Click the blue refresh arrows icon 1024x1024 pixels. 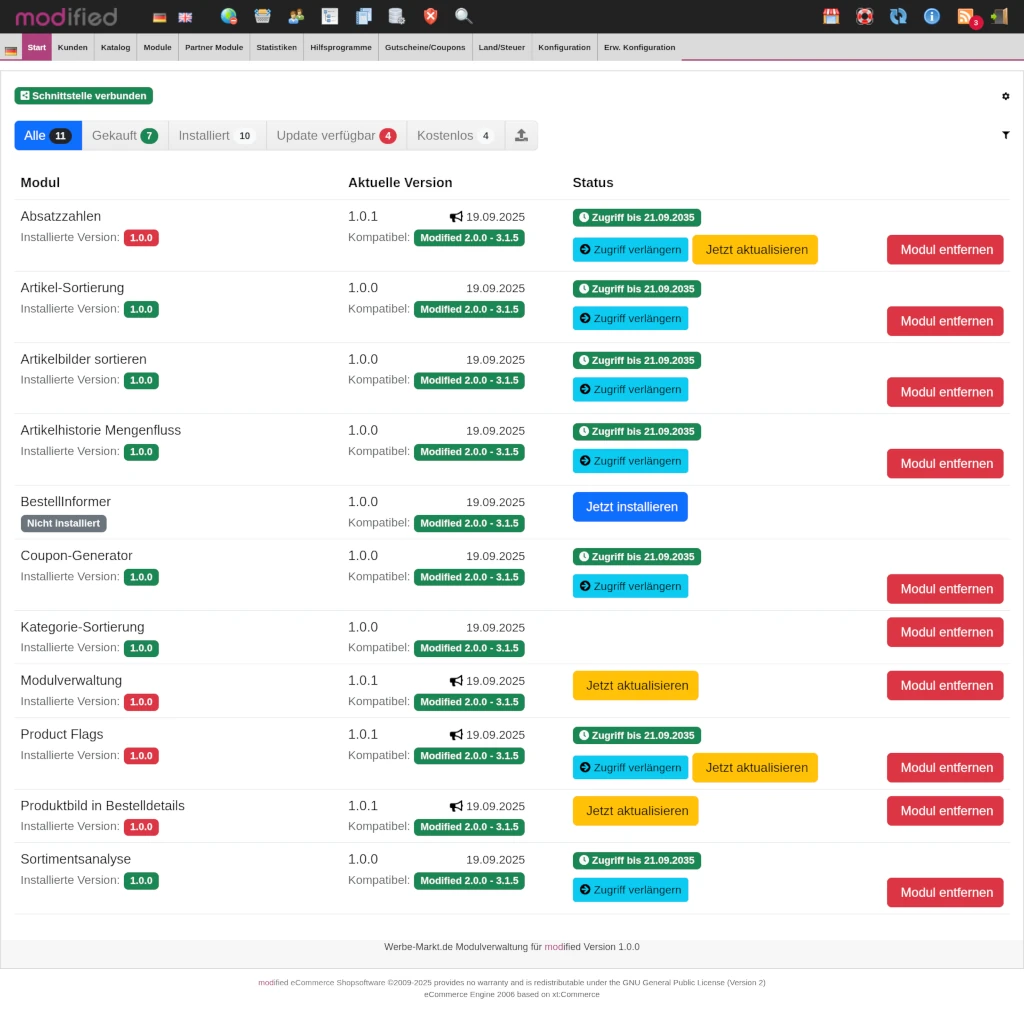click(x=898, y=16)
